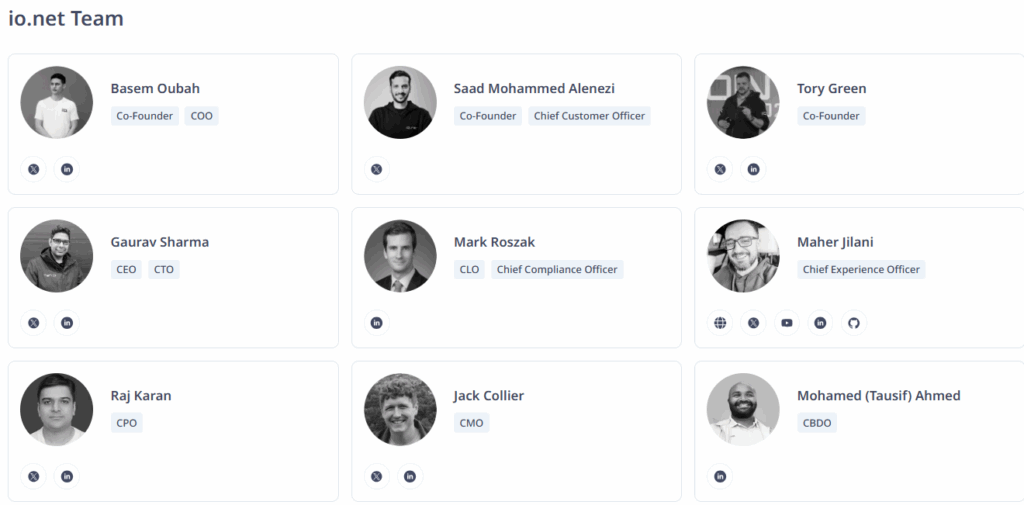Image resolution: width=1024 pixels, height=505 pixels.
Task: Open Maher Jilani's website globe icon
Action: point(720,323)
